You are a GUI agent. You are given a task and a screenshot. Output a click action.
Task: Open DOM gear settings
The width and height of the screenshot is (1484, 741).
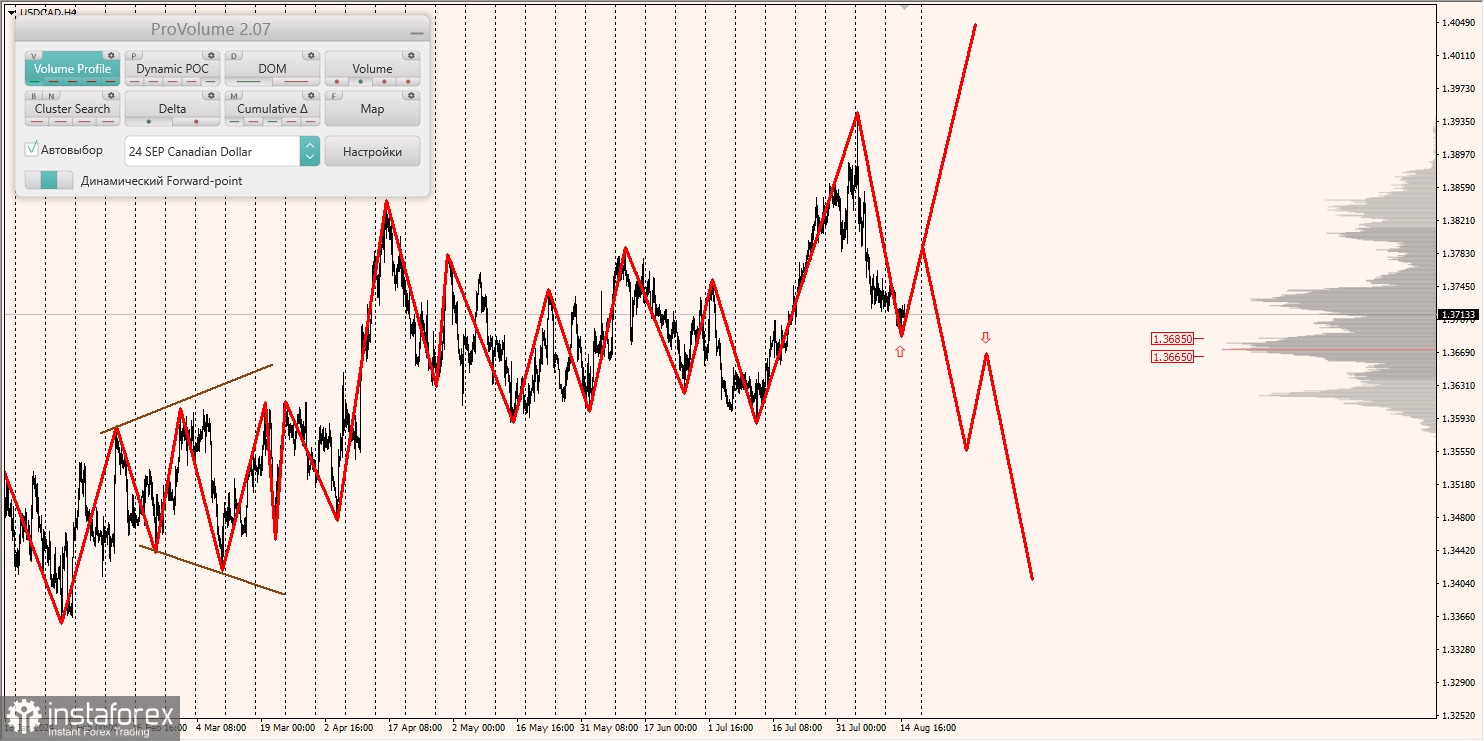[x=311, y=55]
